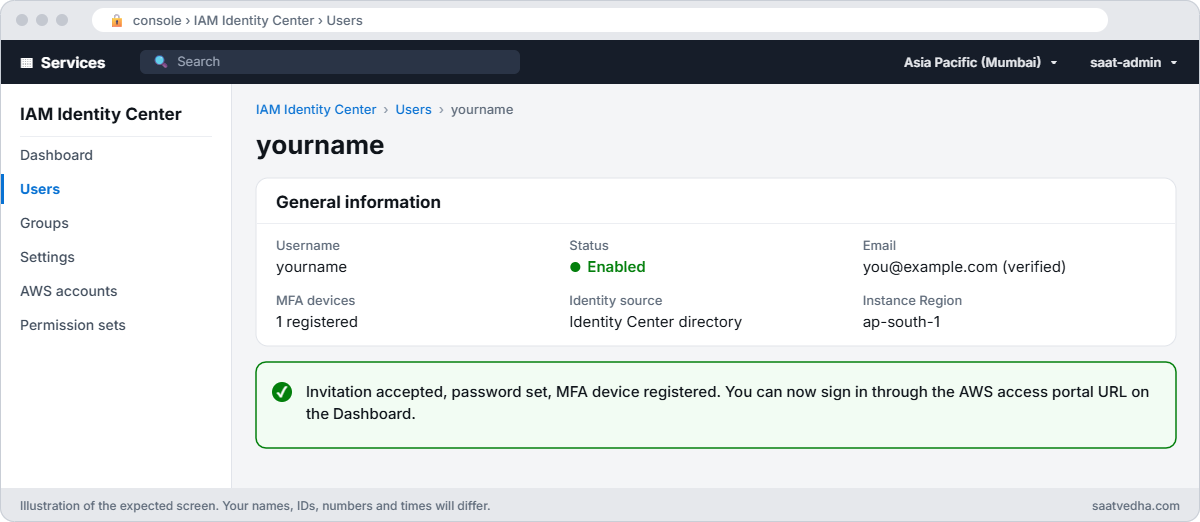Focus the console Search field
The width and height of the screenshot is (1200, 522).
330,62
